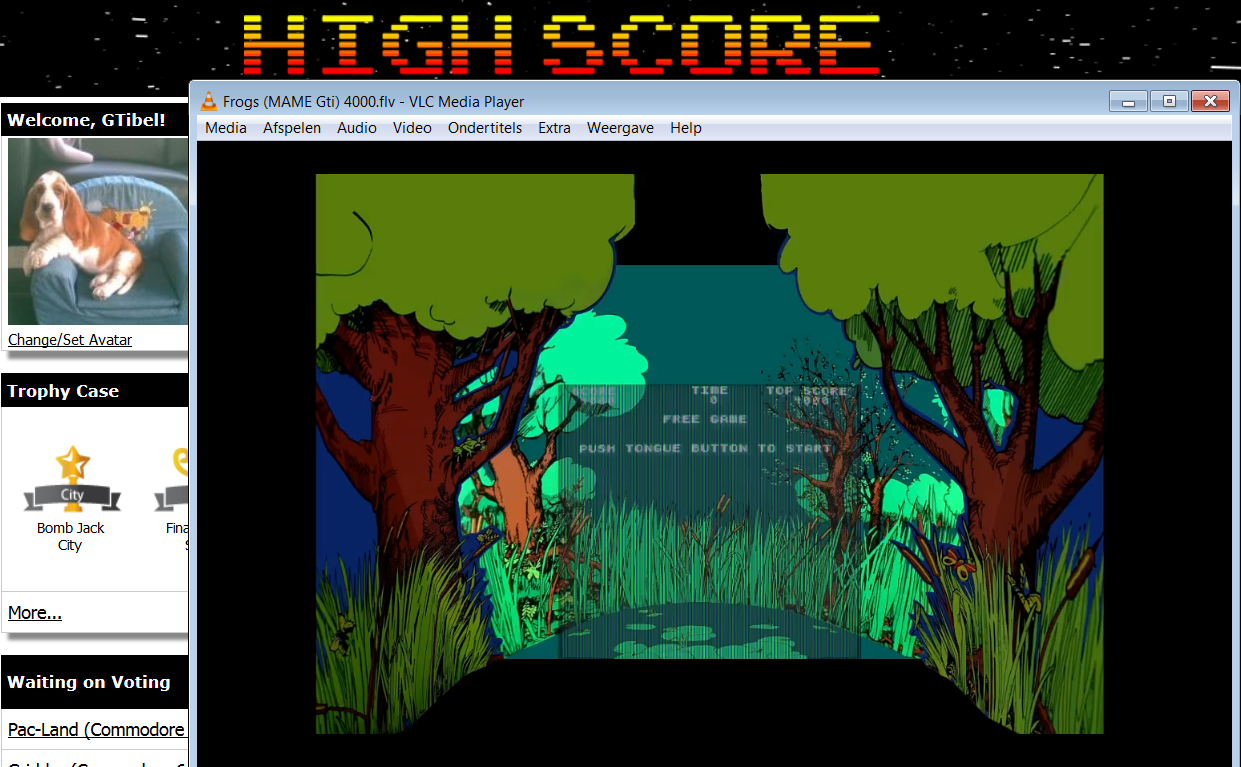The width and height of the screenshot is (1241, 767).
Task: Open the Ondertitels menu
Action: click(485, 128)
